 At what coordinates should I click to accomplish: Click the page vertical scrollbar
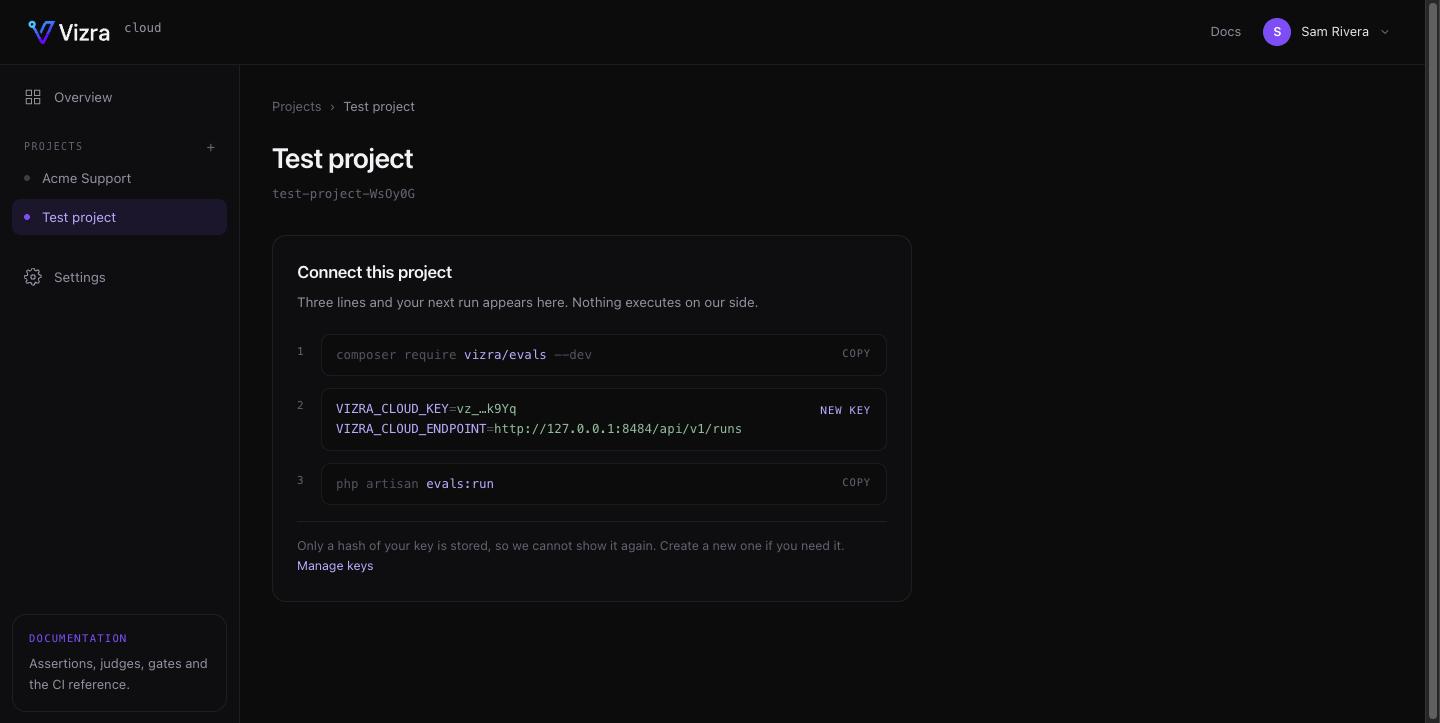[x=1432, y=361]
